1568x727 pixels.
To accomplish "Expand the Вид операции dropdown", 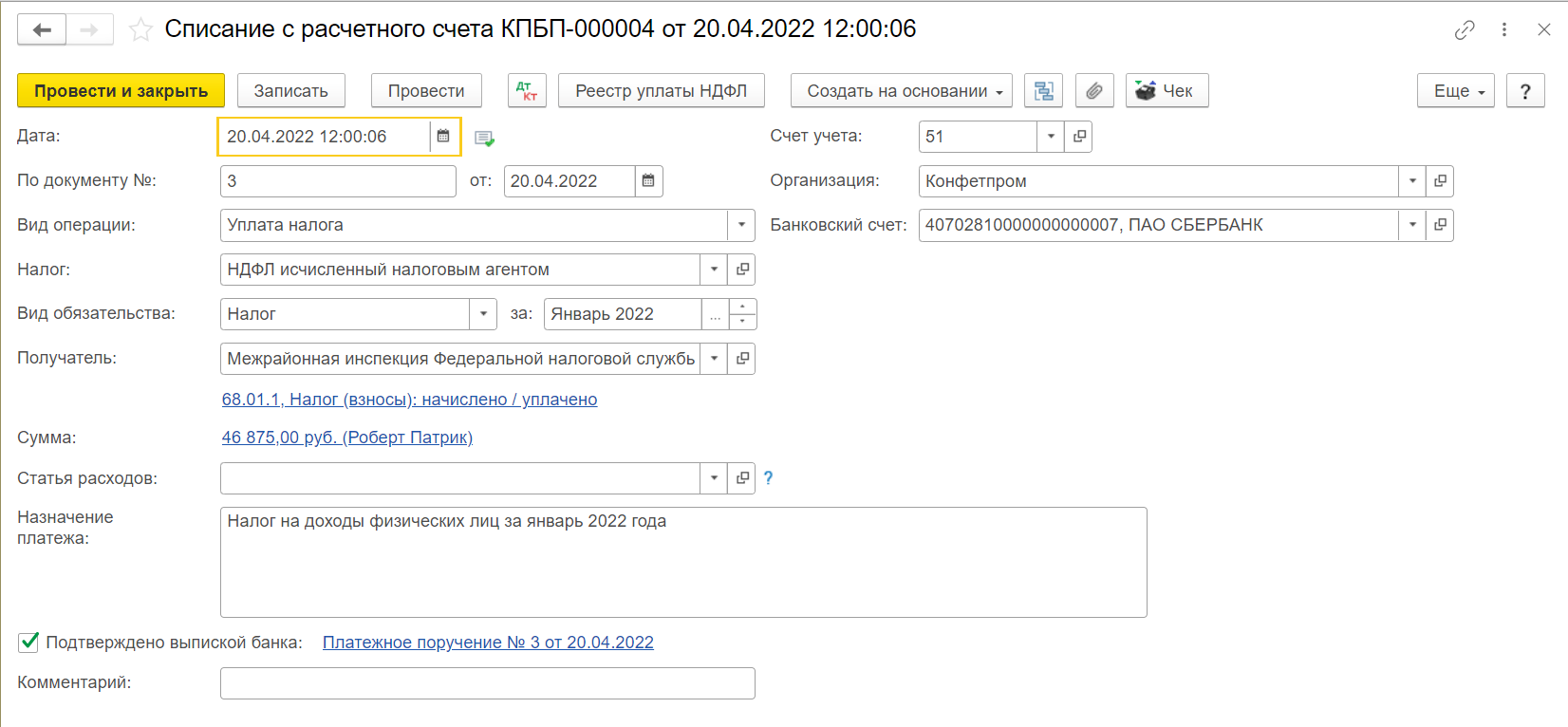I will click(741, 226).
